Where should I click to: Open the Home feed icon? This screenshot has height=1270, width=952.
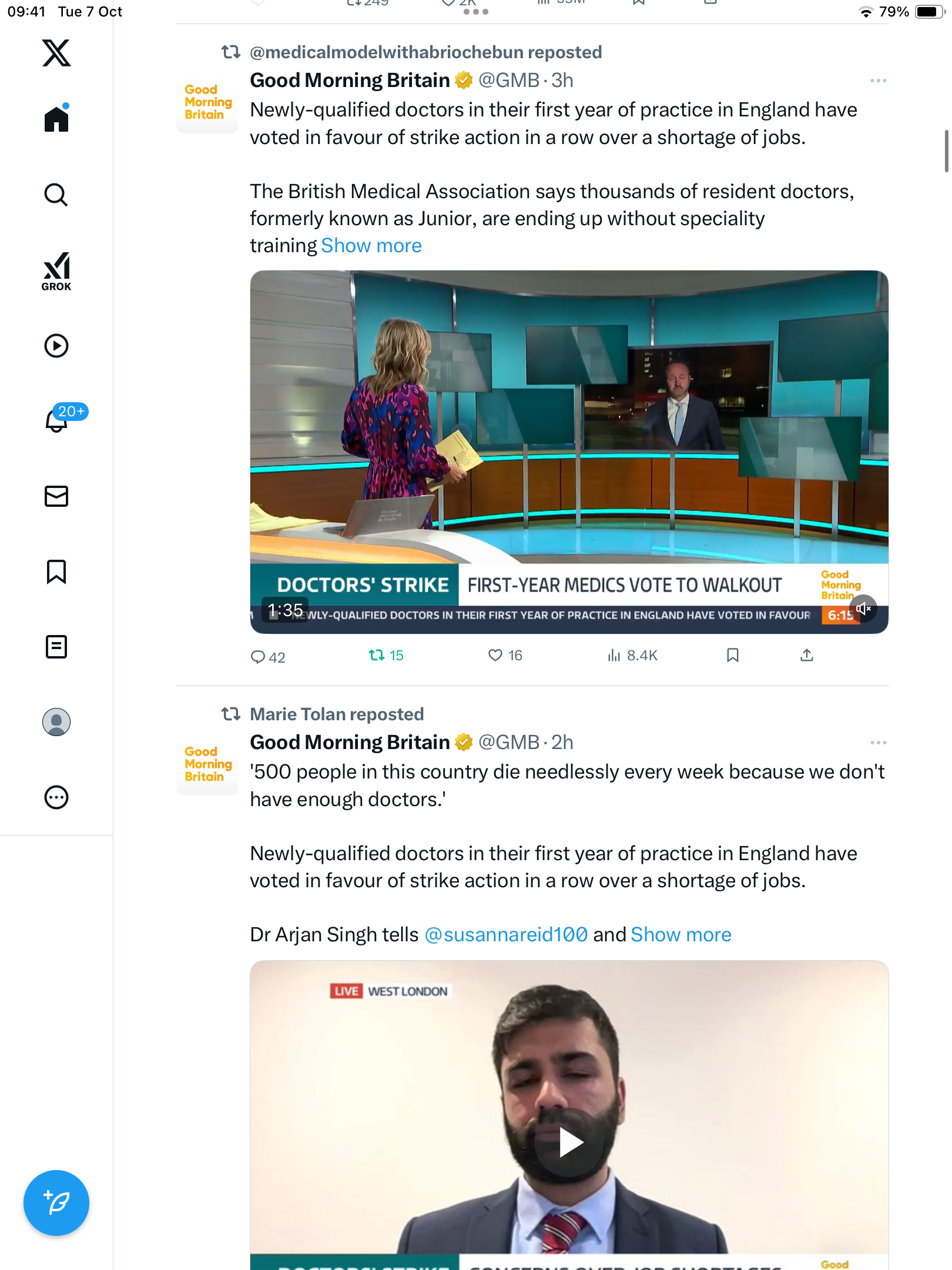[x=56, y=118]
